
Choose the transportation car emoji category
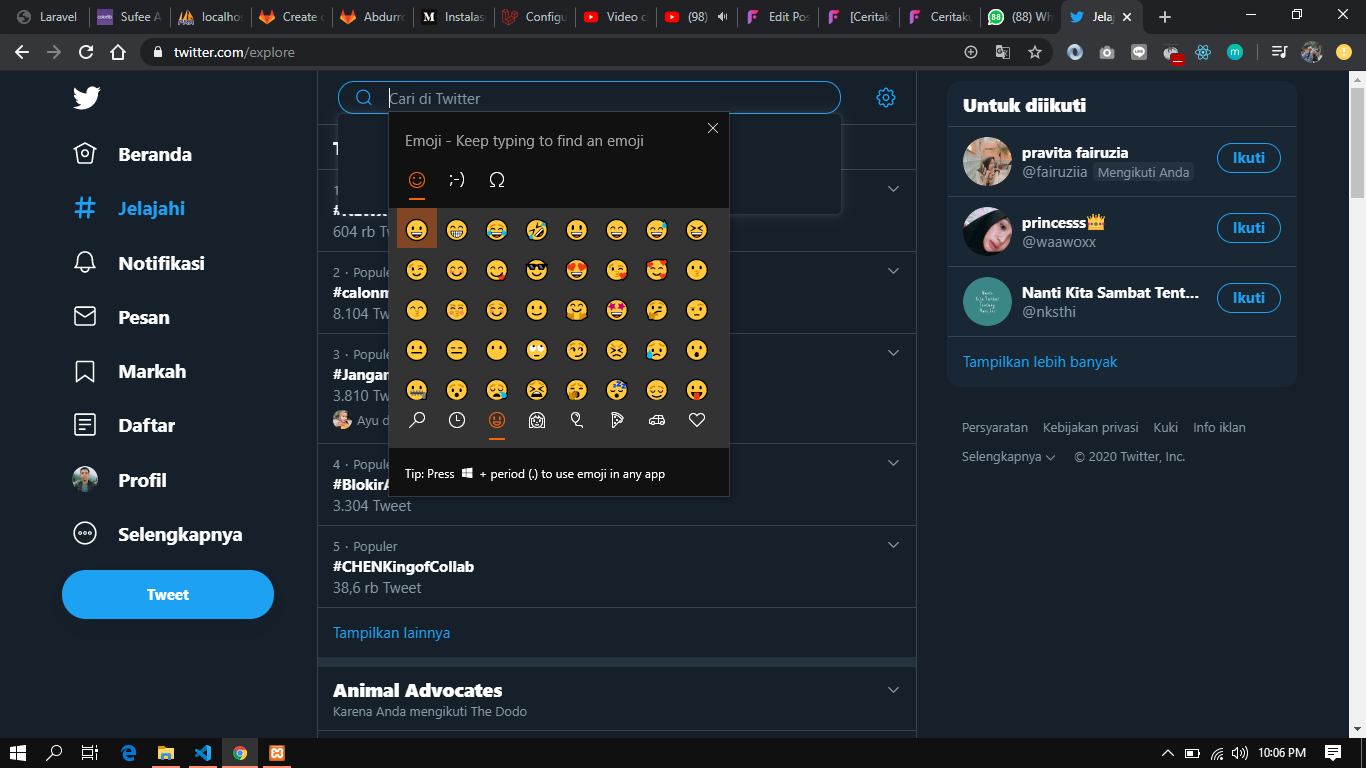[x=657, y=420]
